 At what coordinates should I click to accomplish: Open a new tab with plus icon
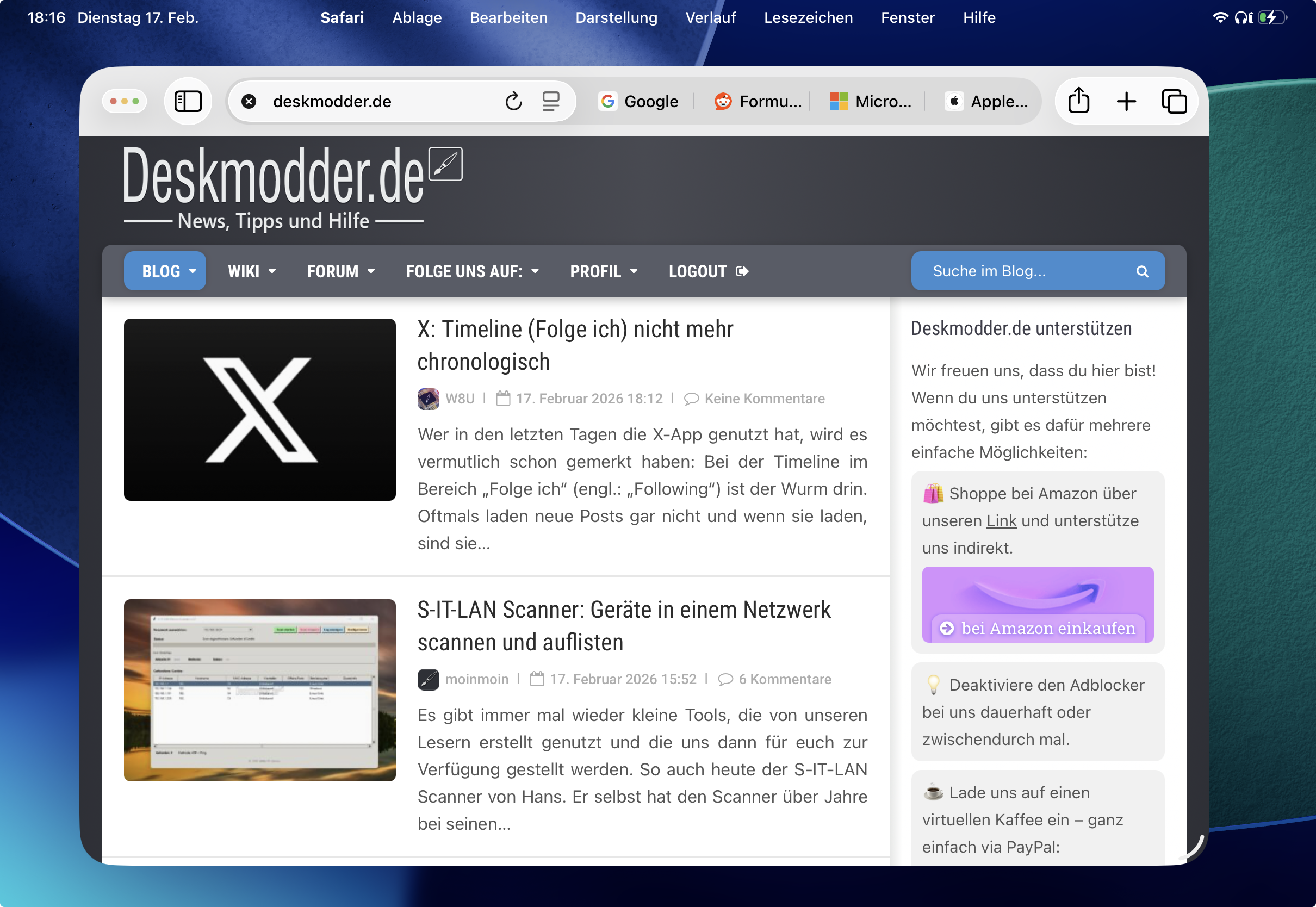coord(1126,102)
